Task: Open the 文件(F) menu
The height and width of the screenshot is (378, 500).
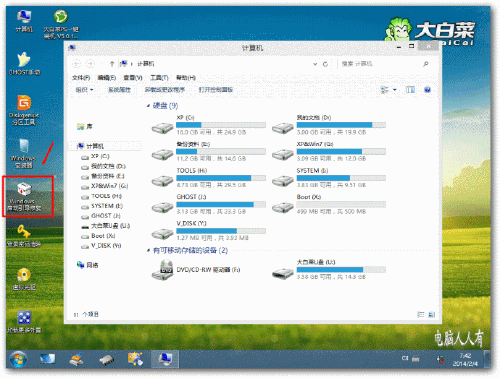Action: 81,78
